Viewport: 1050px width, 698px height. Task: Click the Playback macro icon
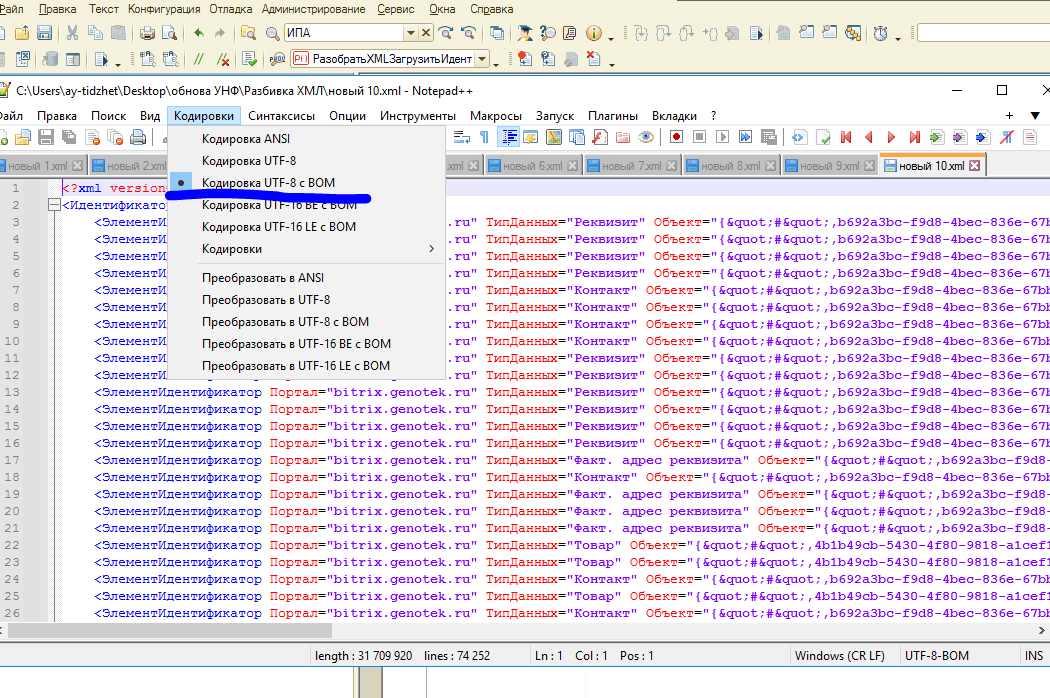pos(722,137)
